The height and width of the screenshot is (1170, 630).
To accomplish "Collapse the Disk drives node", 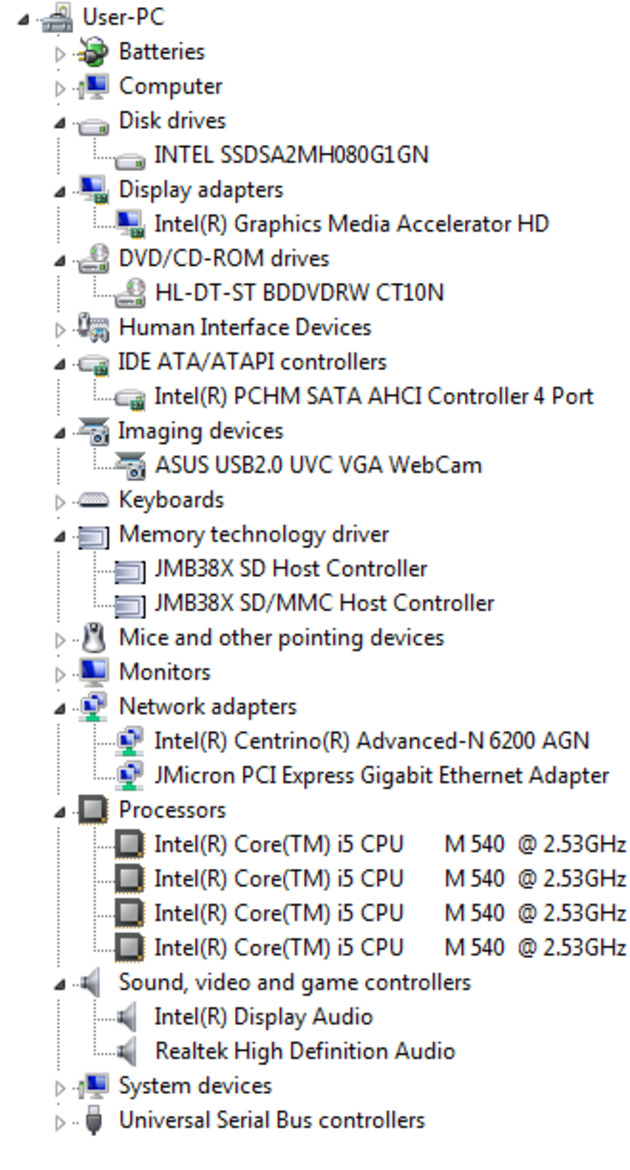I will click(x=60, y=123).
